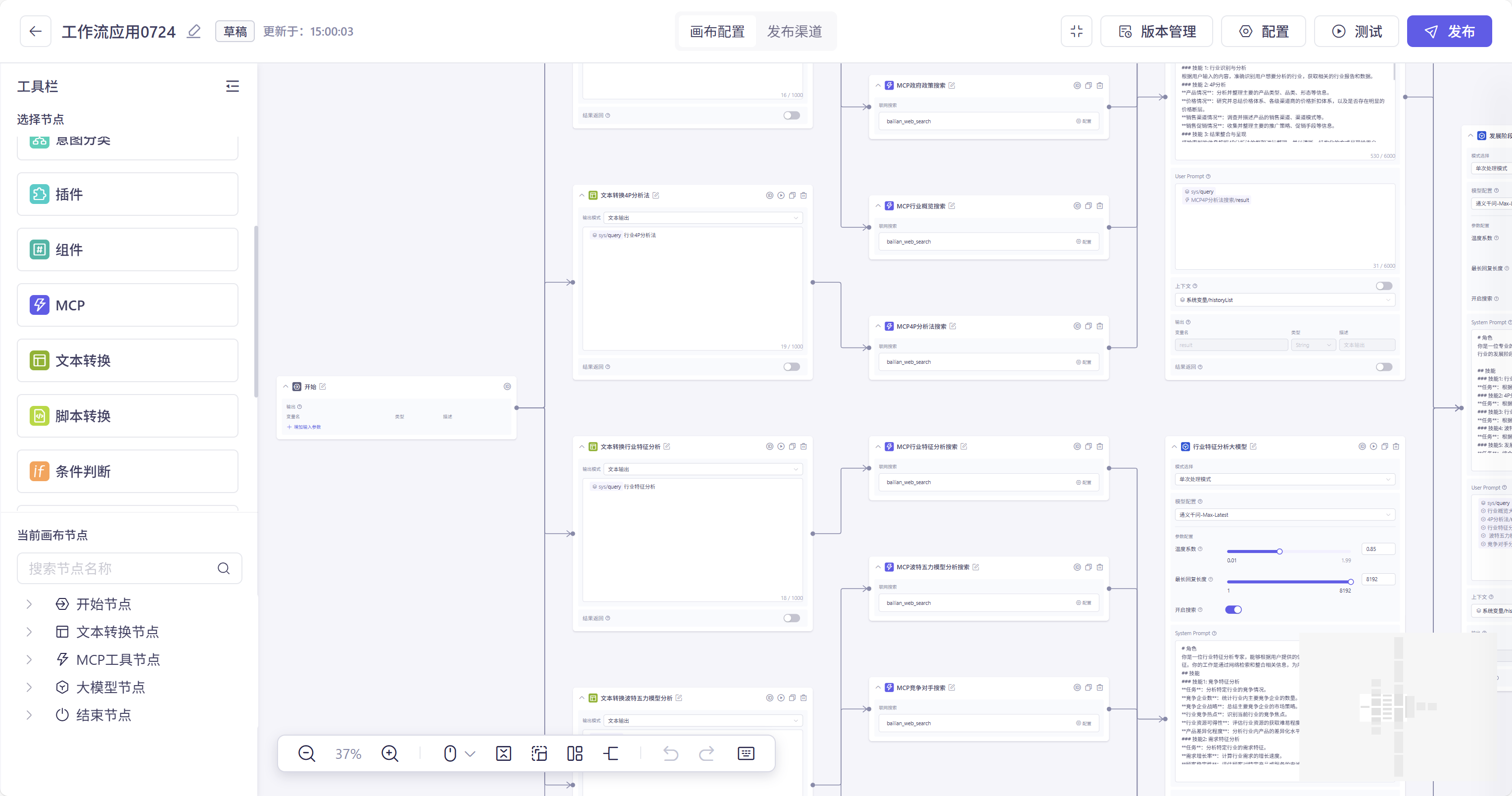This screenshot has height=796, width=1512.
Task: Expand the 开始节点 tree item
Action: pyautogui.click(x=29, y=604)
